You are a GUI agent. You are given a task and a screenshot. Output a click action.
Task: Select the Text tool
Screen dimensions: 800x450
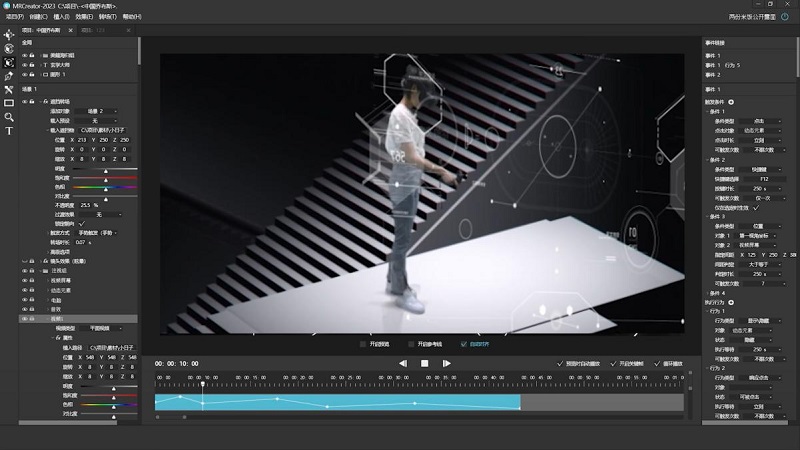[x=9, y=131]
